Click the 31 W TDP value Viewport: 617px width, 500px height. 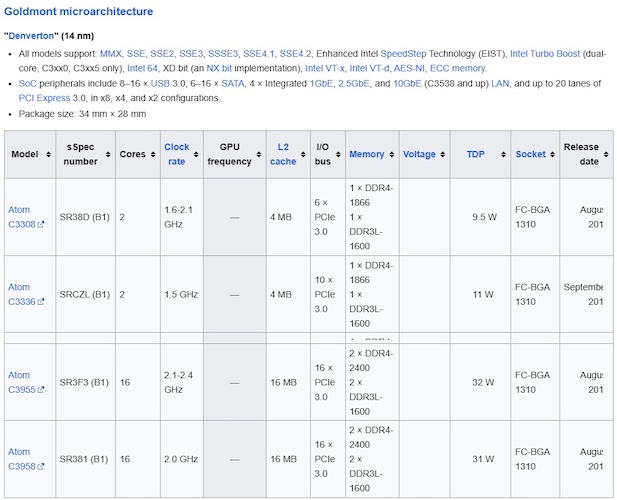[x=483, y=459]
